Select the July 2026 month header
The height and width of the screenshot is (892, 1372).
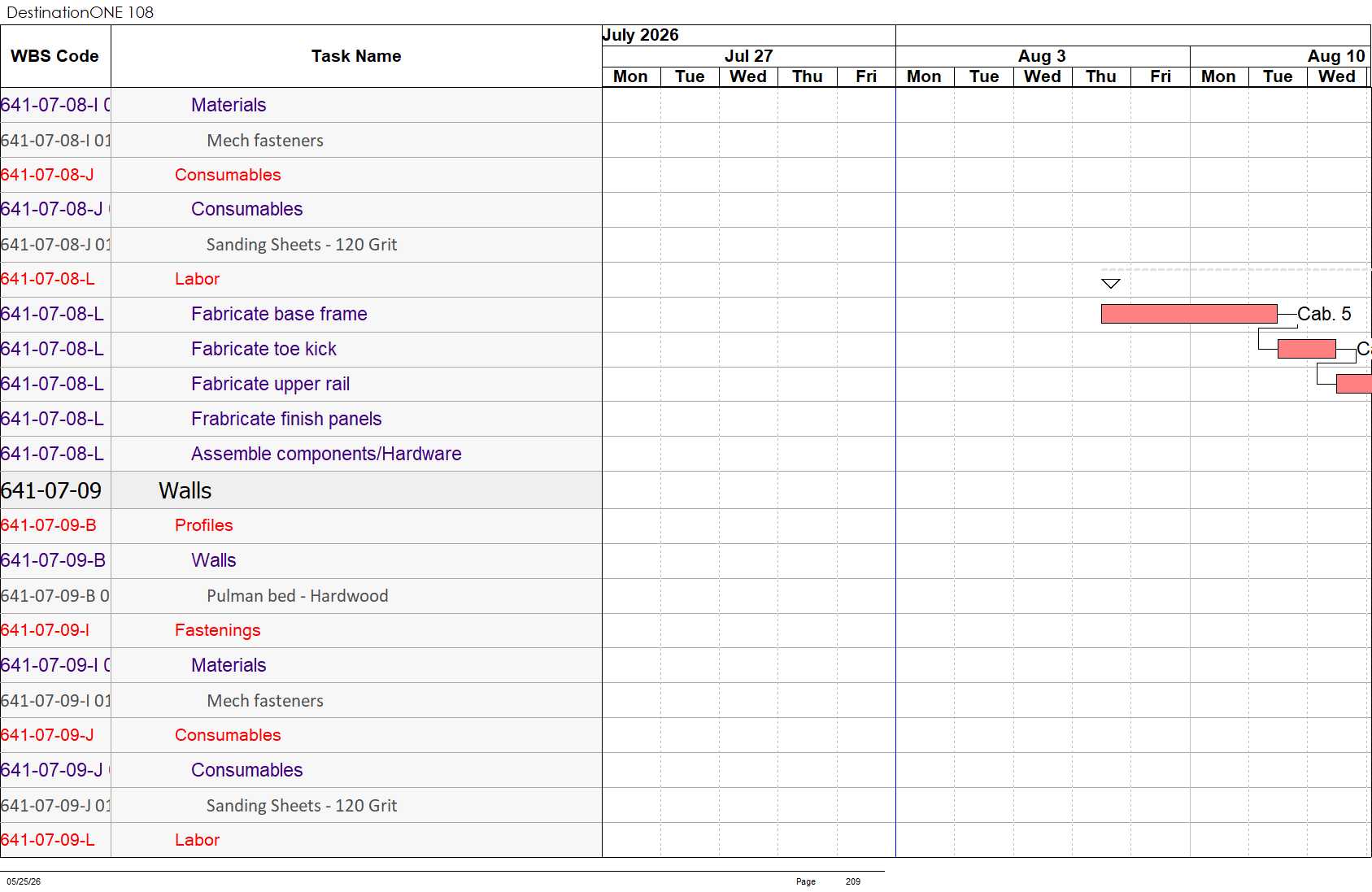point(640,35)
